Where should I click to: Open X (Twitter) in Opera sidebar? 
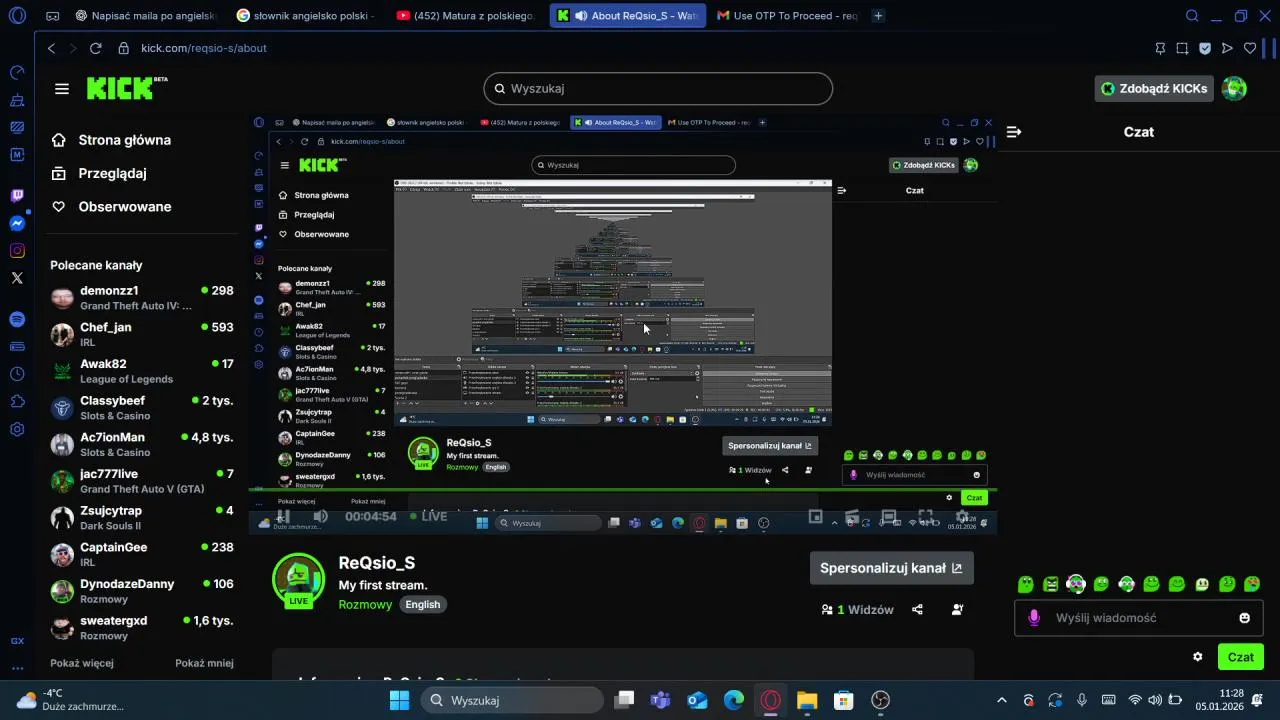coord(17,278)
